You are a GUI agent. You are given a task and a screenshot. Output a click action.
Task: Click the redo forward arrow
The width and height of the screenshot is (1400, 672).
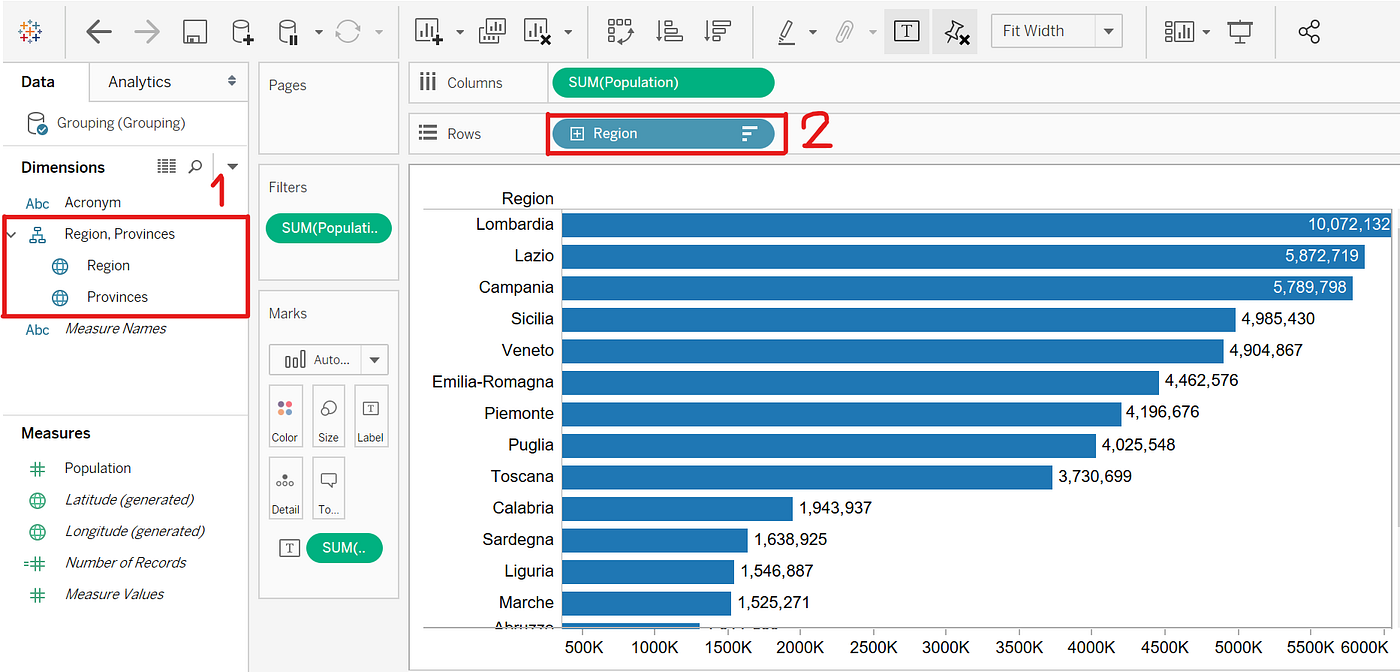point(147,32)
